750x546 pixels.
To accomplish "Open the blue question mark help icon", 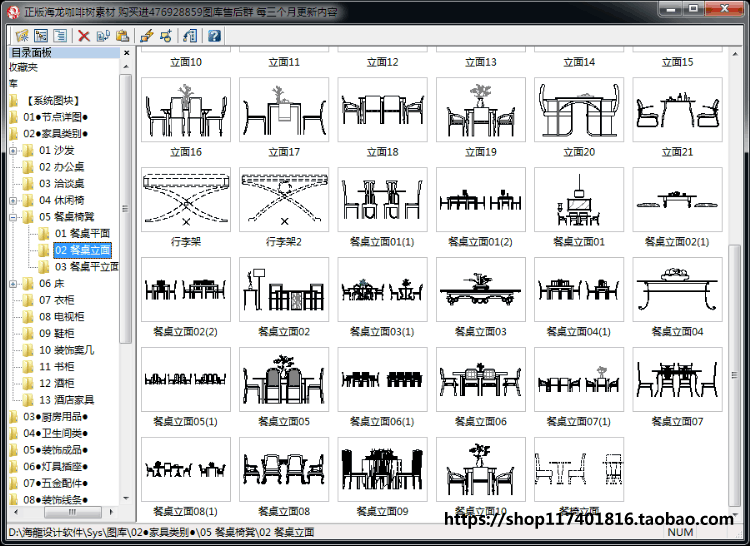I will [214, 35].
